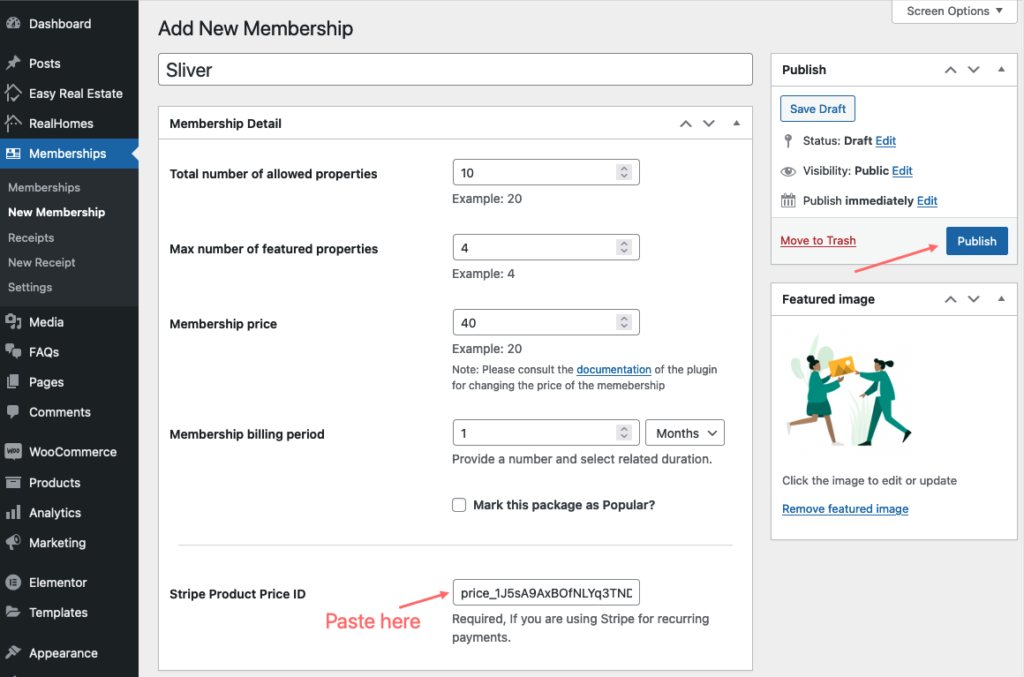The image size is (1024, 677).
Task: Click the Posts pin icon
Action: pos(13,63)
